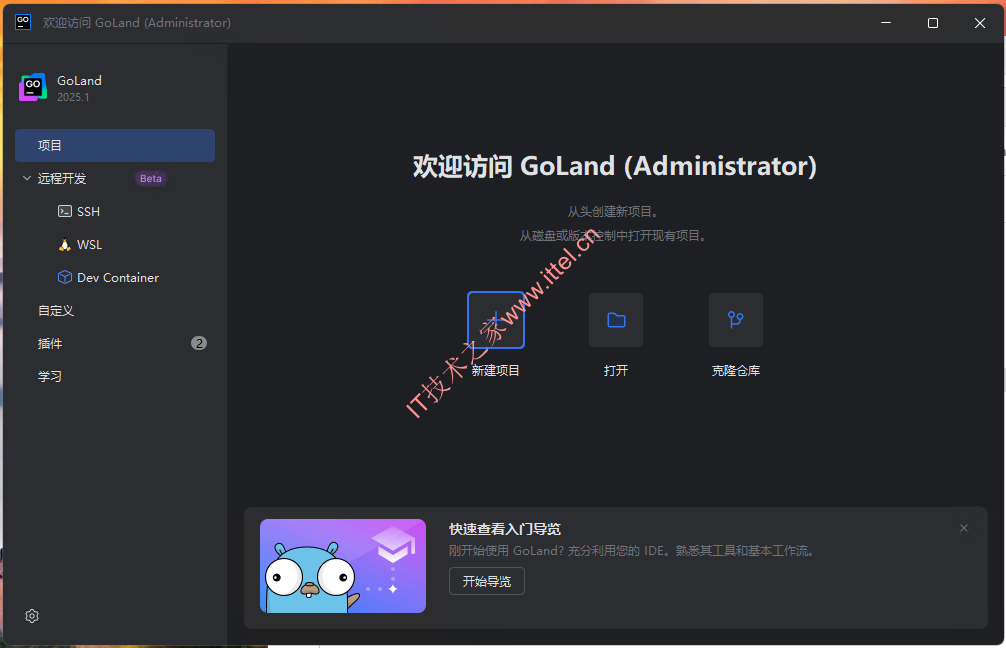The image size is (1006, 648).
Task: Click the Open folder icon
Action: coord(616,320)
